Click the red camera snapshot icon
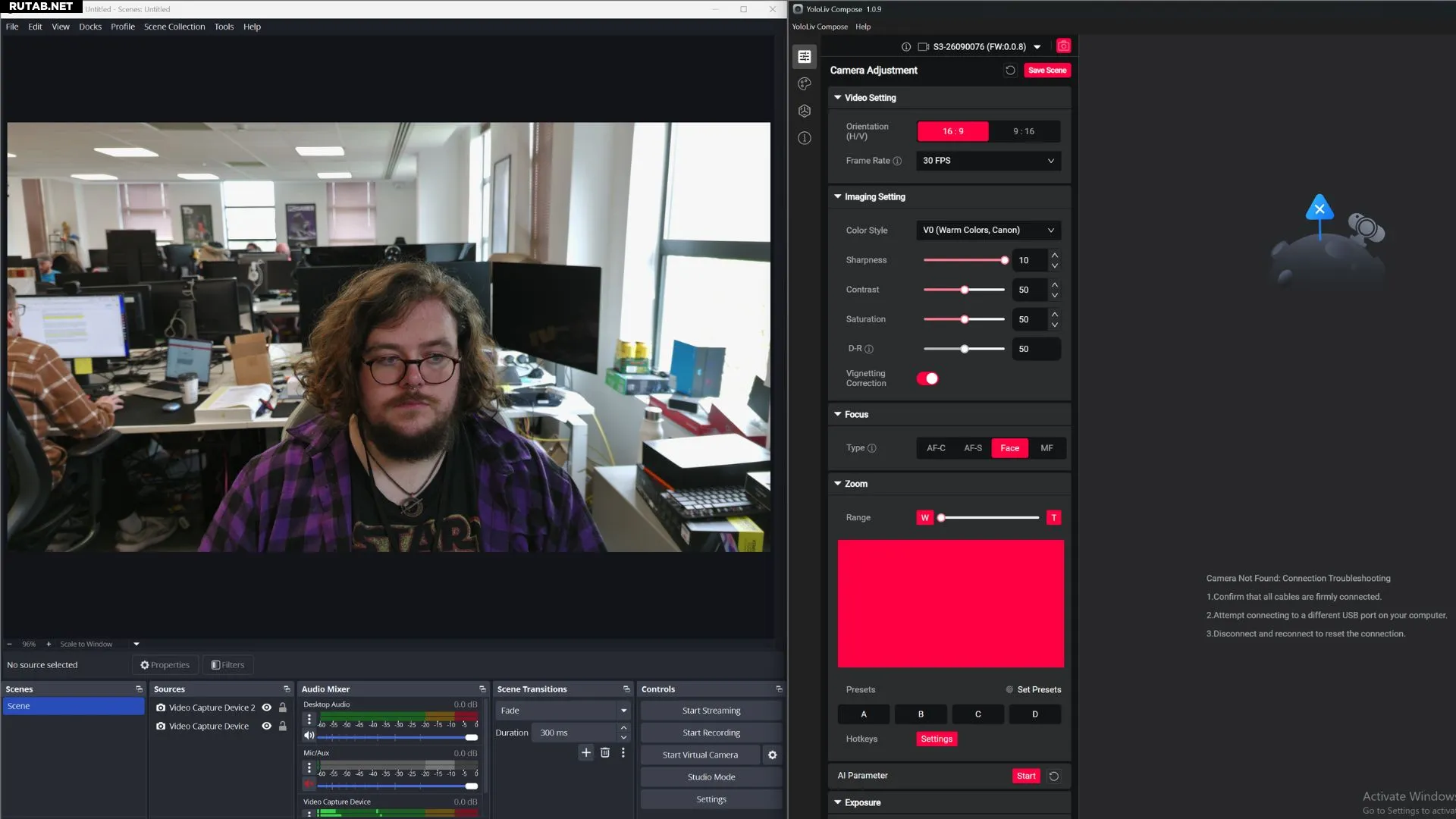1456x819 pixels. pyautogui.click(x=1064, y=46)
